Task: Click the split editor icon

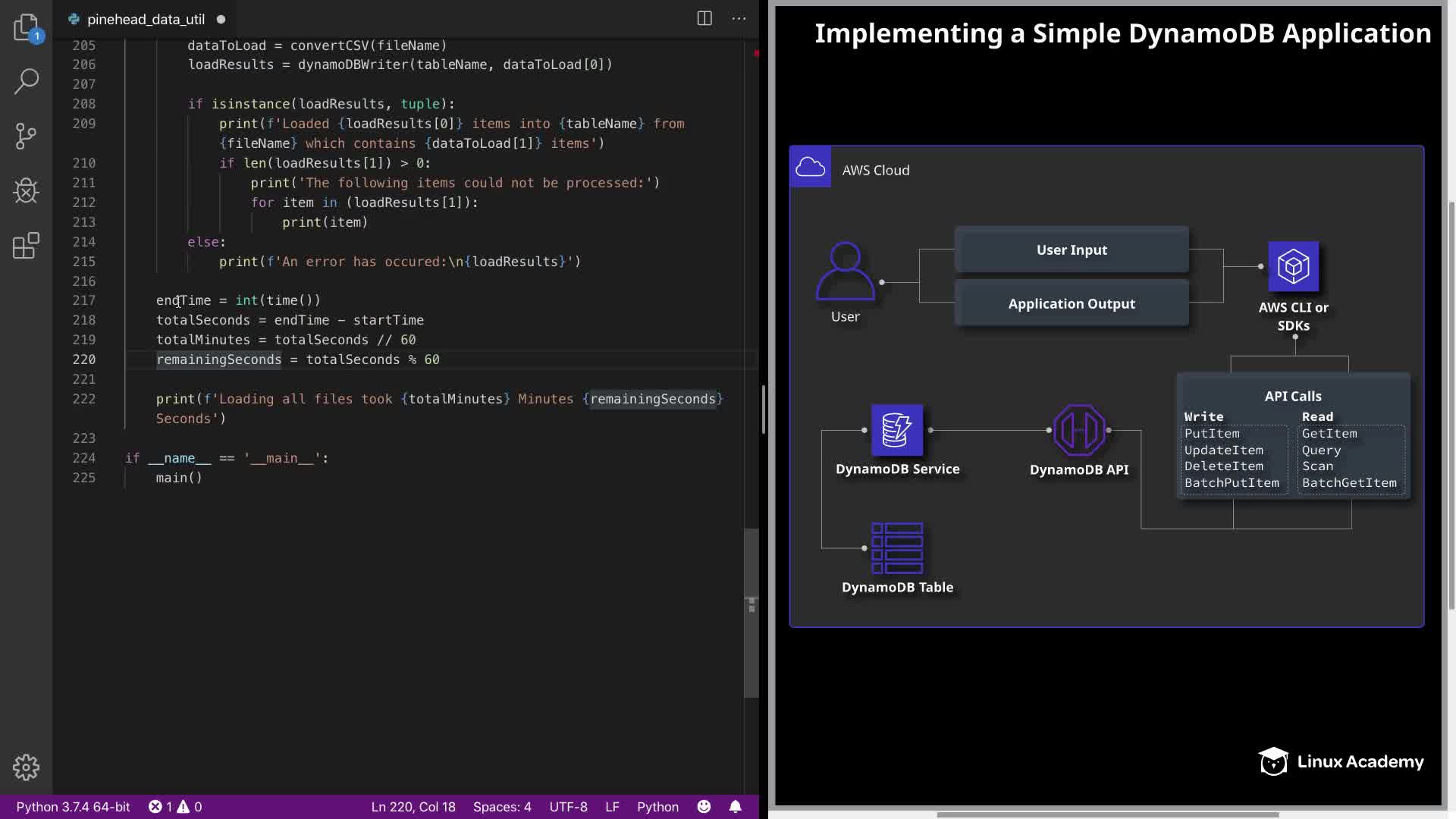Action: pos(704,19)
